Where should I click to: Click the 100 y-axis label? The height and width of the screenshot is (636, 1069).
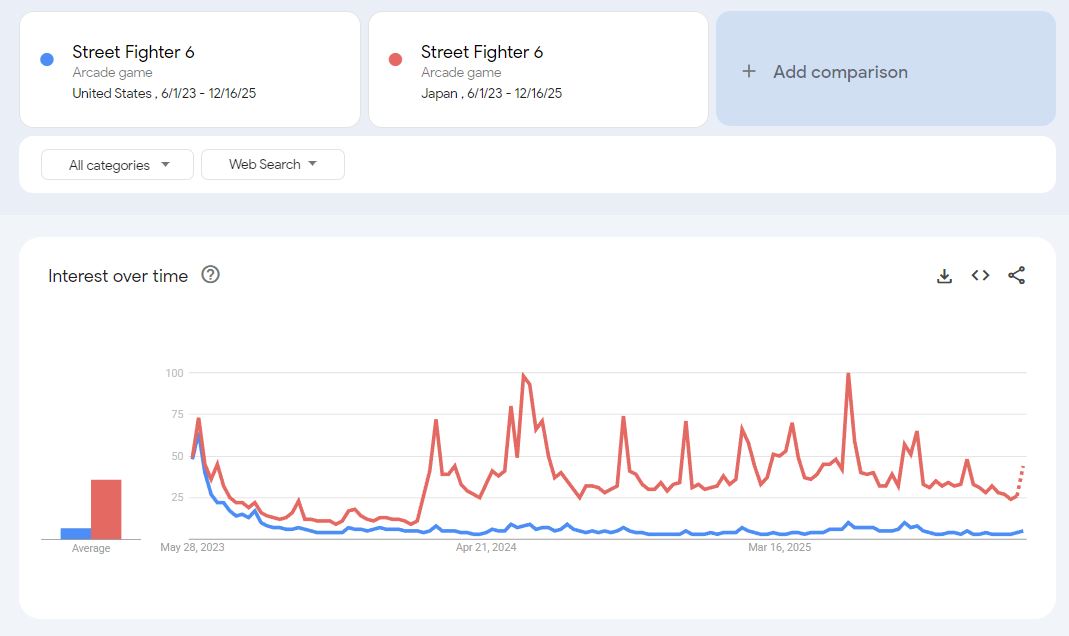[x=175, y=373]
